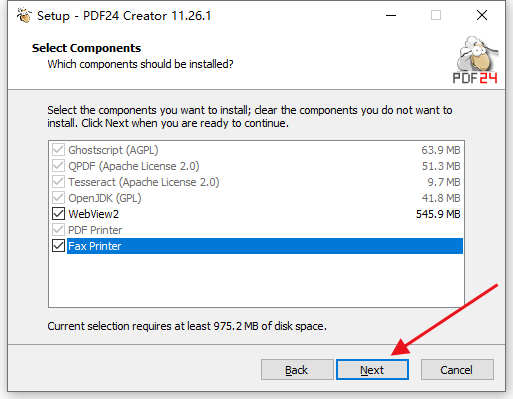Select the Ghostscript (AGPL) list entry
The width and height of the screenshot is (513, 399).
coord(113,150)
